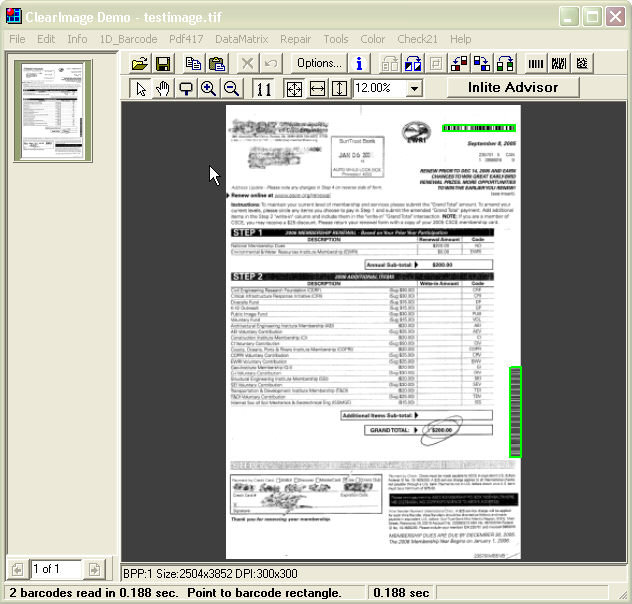
Task: Select the zoom out magnifier
Action: (x=231, y=88)
